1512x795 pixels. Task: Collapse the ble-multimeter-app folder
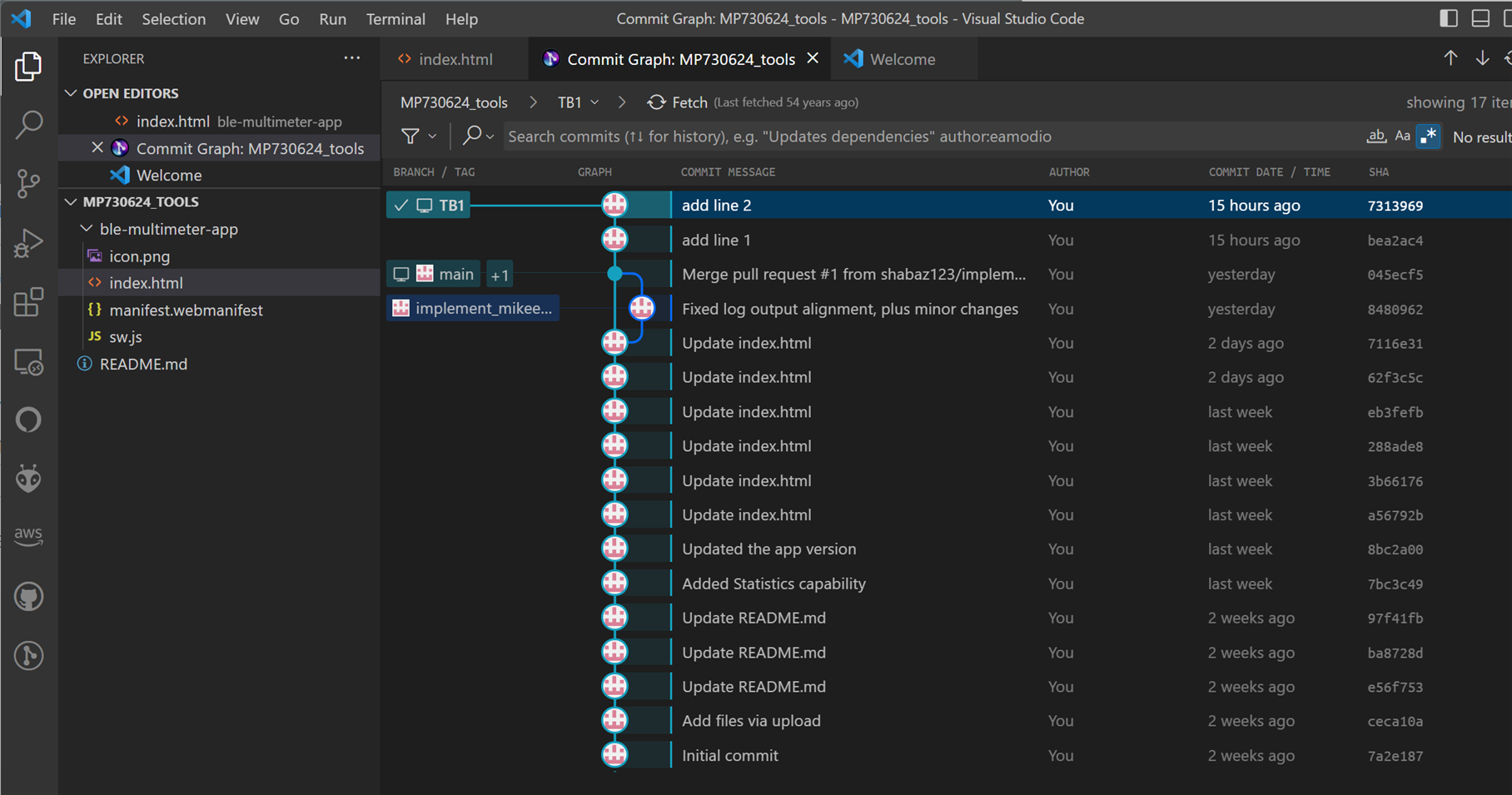pyautogui.click(x=87, y=228)
